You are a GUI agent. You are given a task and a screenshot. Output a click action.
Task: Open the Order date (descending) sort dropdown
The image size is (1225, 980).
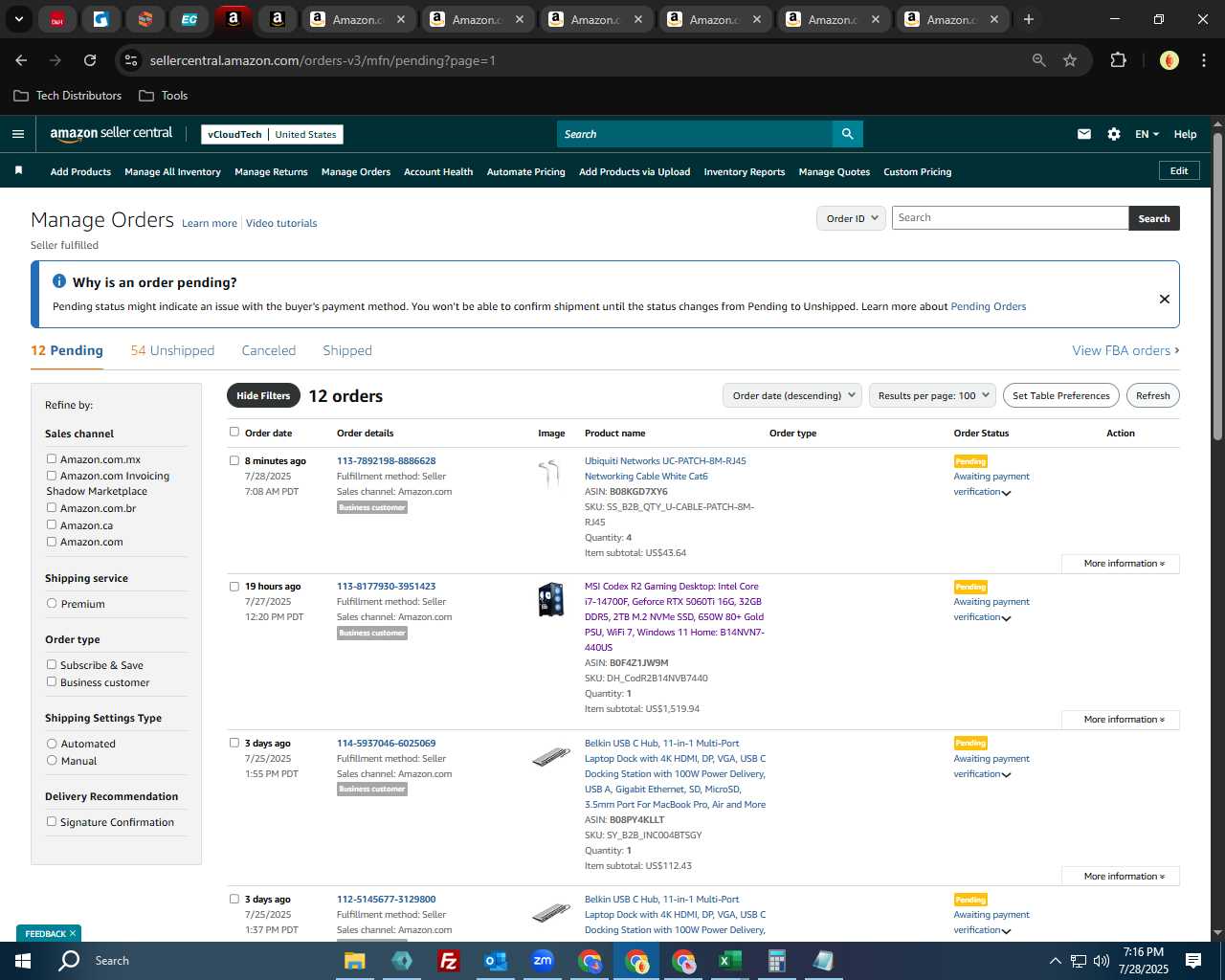click(x=792, y=395)
